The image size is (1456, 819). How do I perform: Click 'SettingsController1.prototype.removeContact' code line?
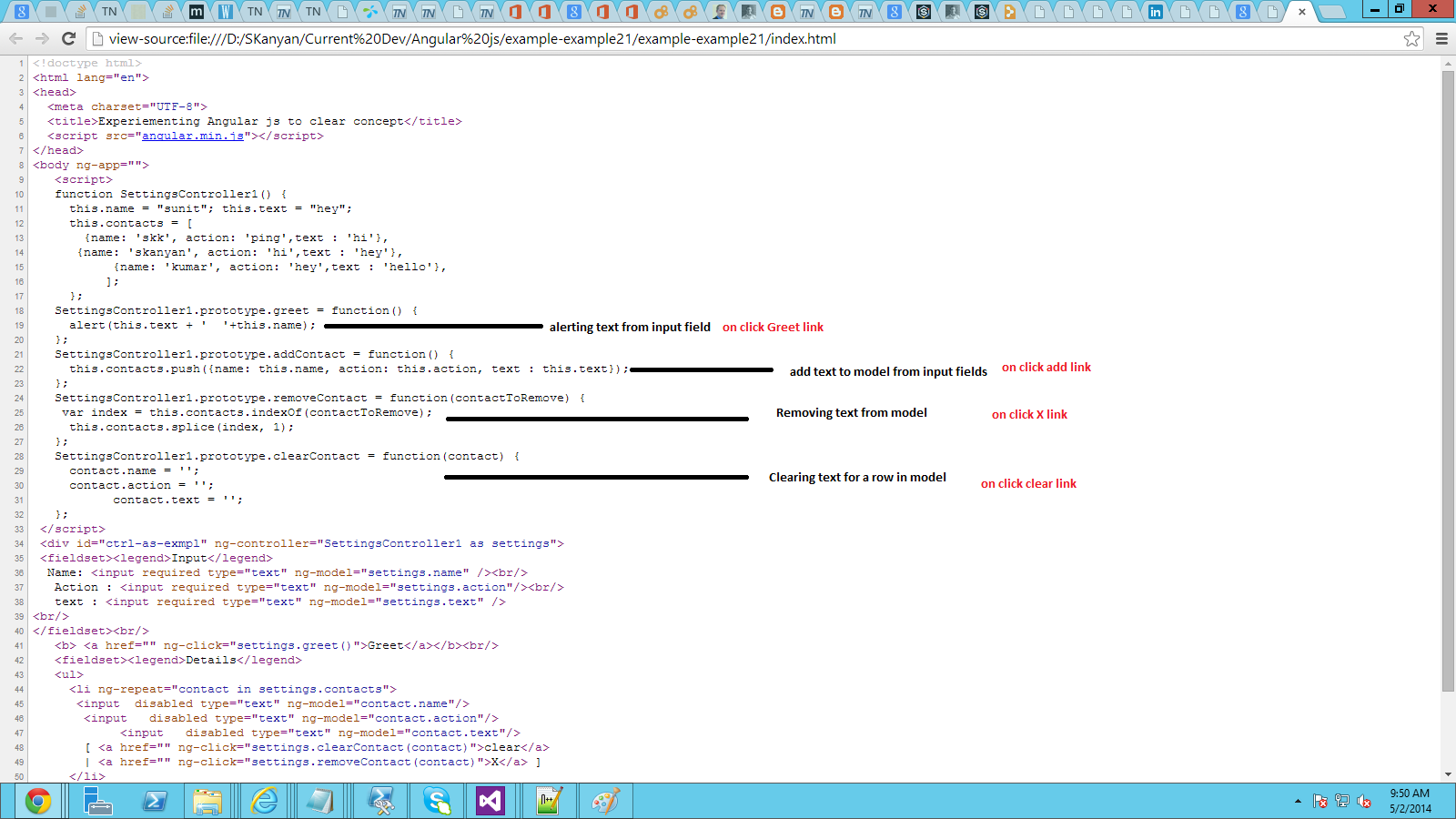tap(320, 398)
